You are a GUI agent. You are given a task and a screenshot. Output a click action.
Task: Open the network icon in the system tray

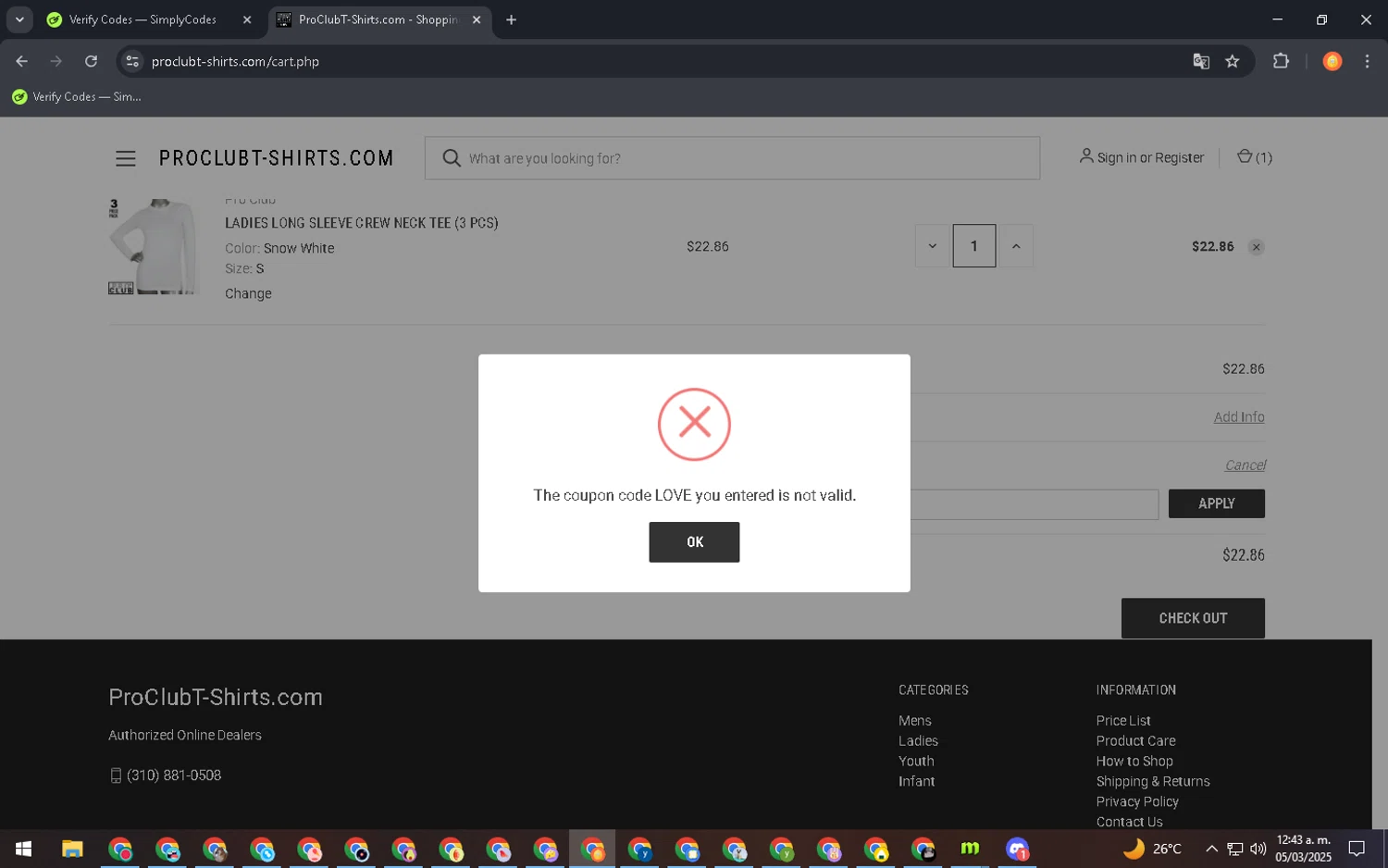pyautogui.click(x=1234, y=849)
